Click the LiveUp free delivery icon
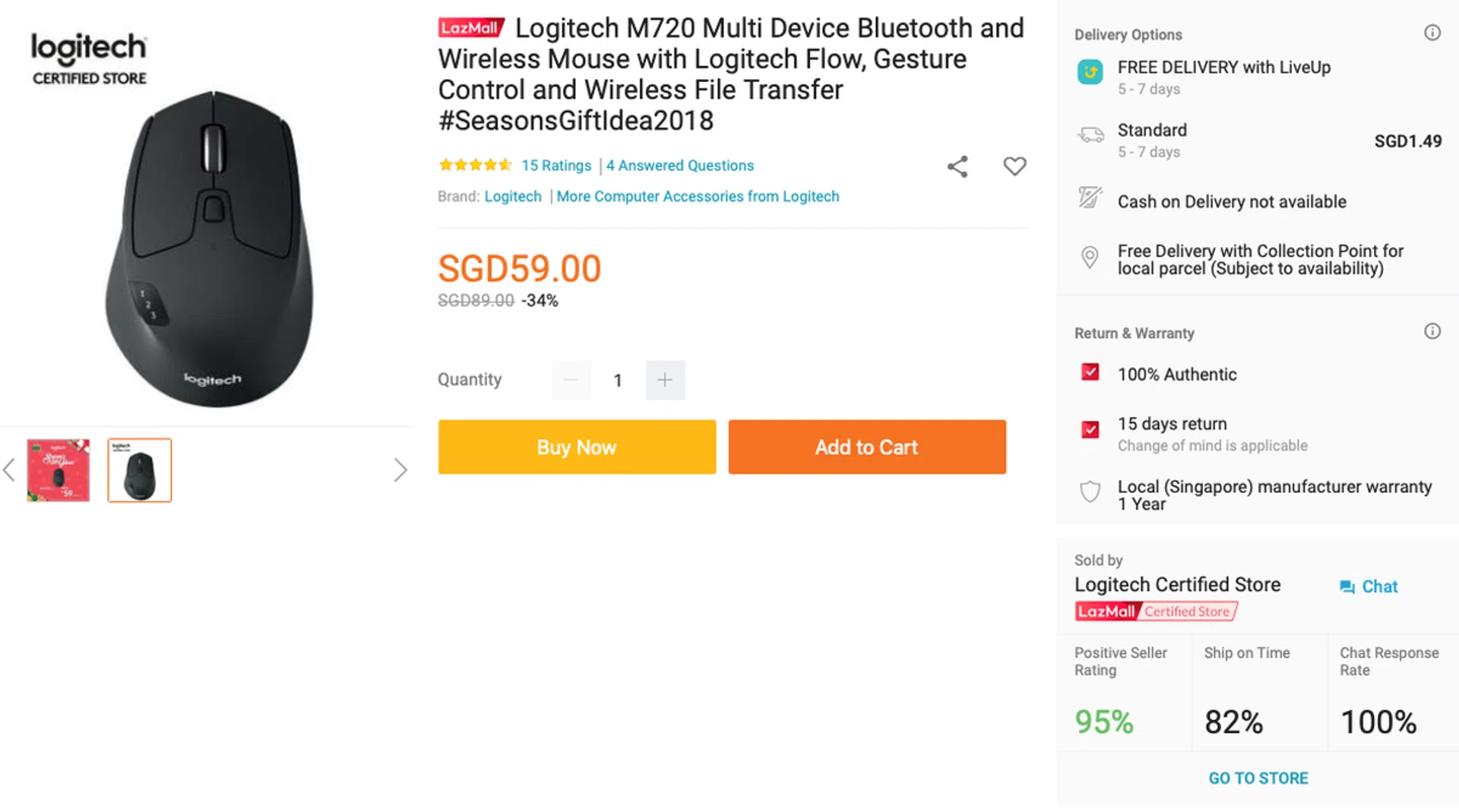The image size is (1459, 812). pos(1090,72)
